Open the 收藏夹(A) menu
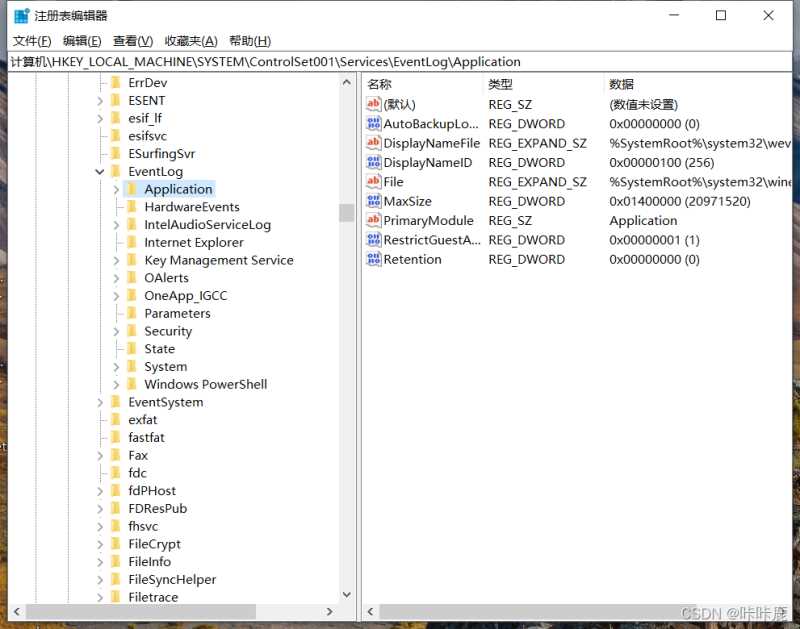This screenshot has height=629, width=800. (191, 41)
